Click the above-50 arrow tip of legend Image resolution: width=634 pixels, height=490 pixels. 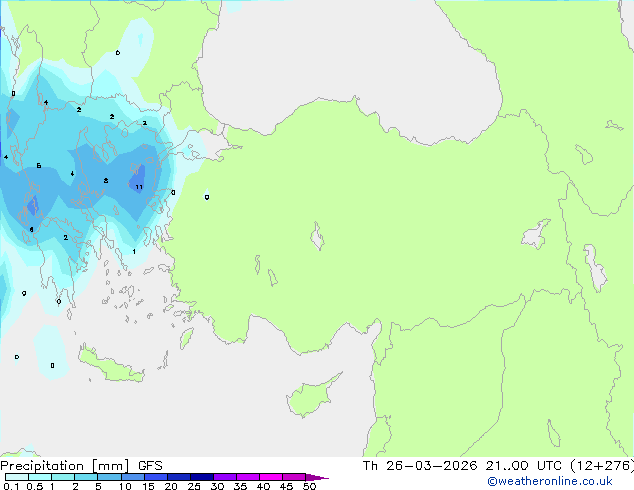pos(317,477)
